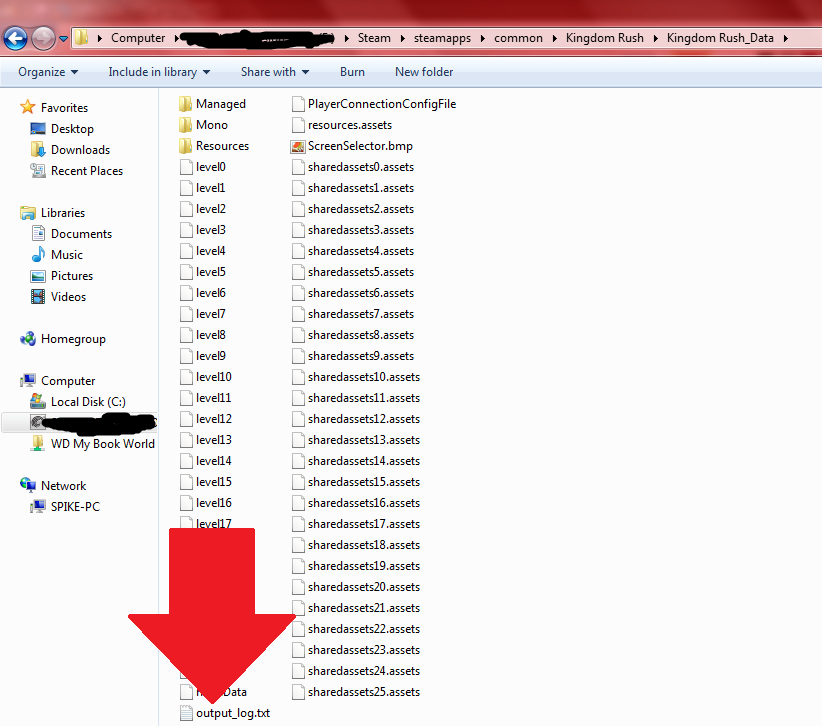Viewport: 822px width, 726px height.
Task: Expand the arrow after Computer in address bar
Action: pos(178,38)
